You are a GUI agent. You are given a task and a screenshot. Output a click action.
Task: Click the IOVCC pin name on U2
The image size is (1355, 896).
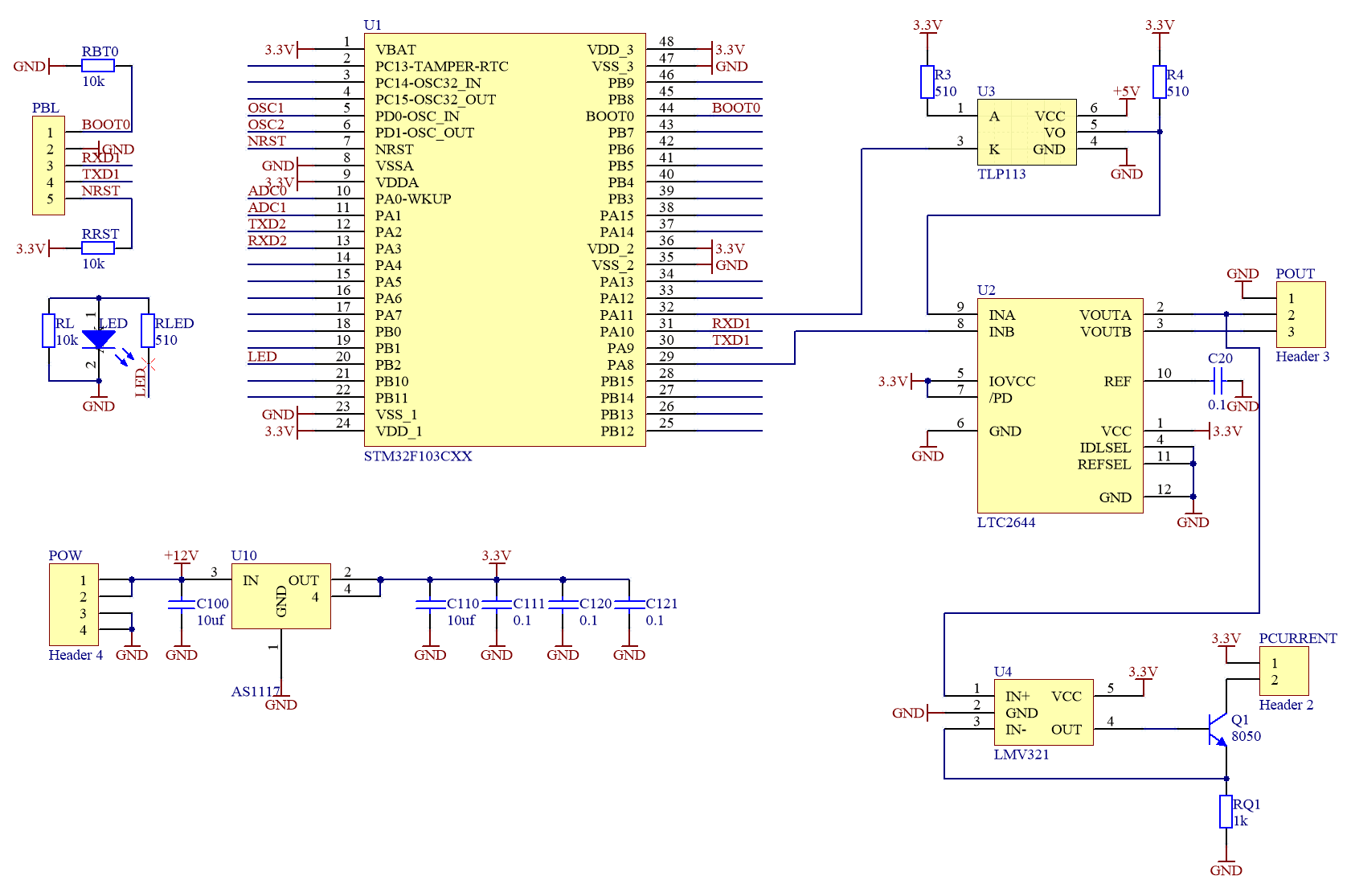[1012, 381]
